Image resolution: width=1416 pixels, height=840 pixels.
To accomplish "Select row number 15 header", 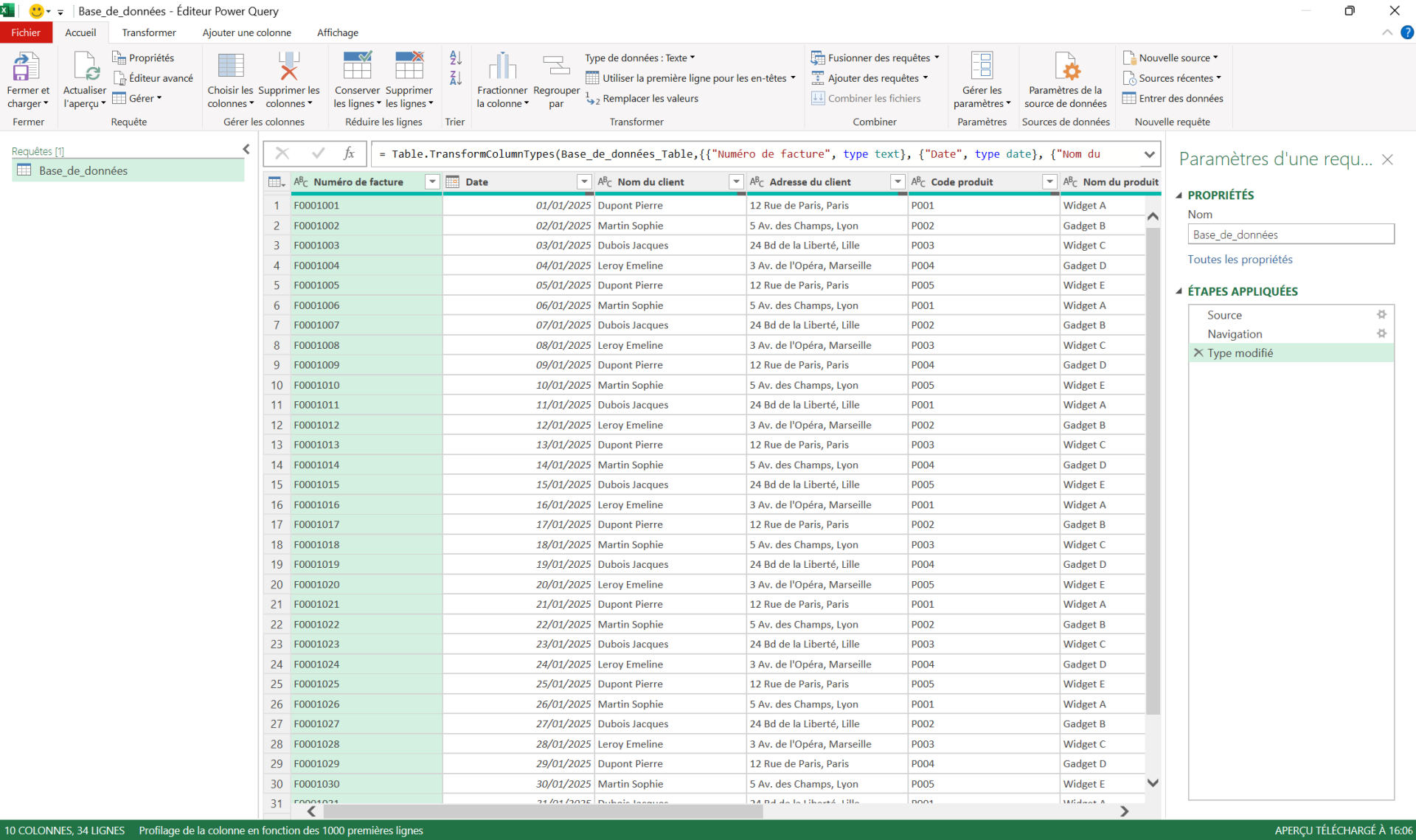I will [277, 485].
